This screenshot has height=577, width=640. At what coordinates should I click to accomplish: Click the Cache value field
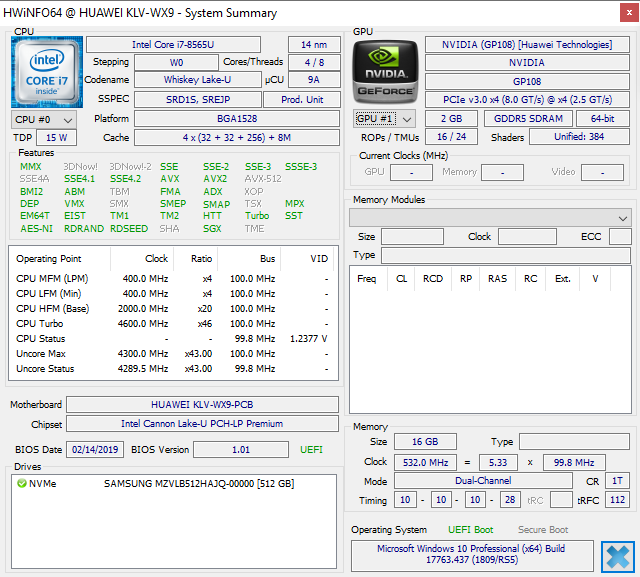237,138
